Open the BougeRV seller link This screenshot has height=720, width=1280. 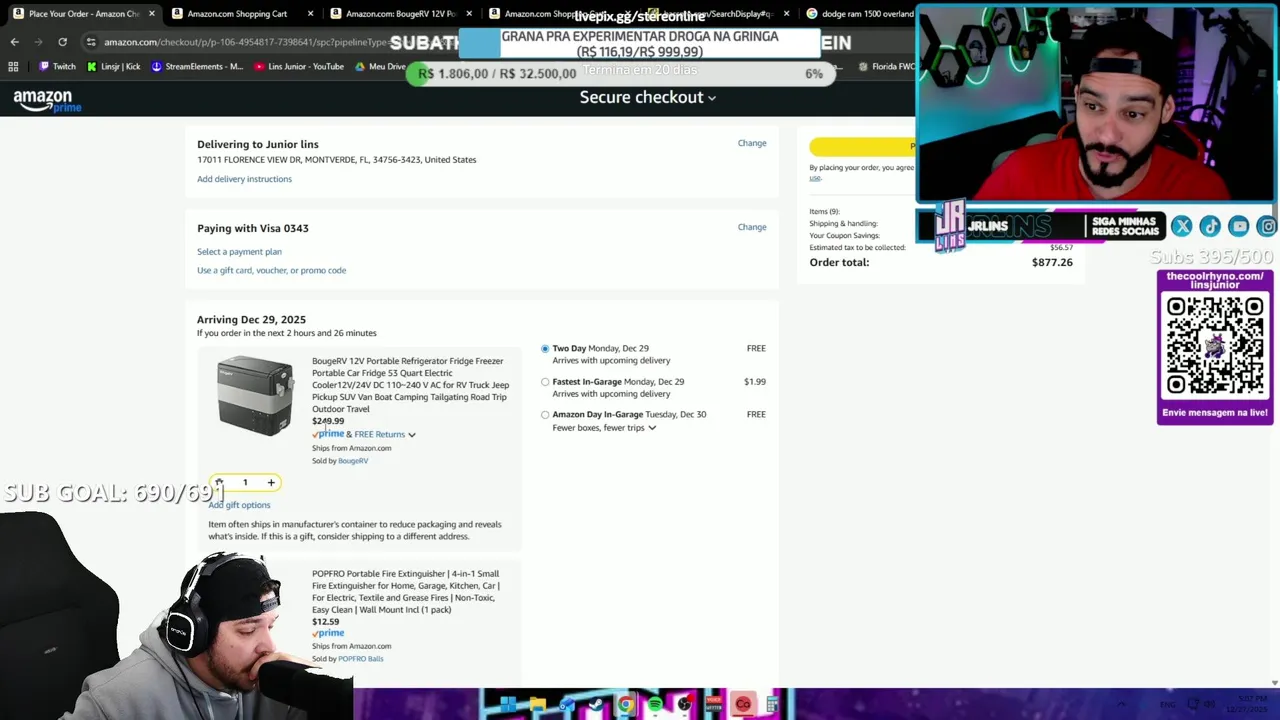pos(353,461)
